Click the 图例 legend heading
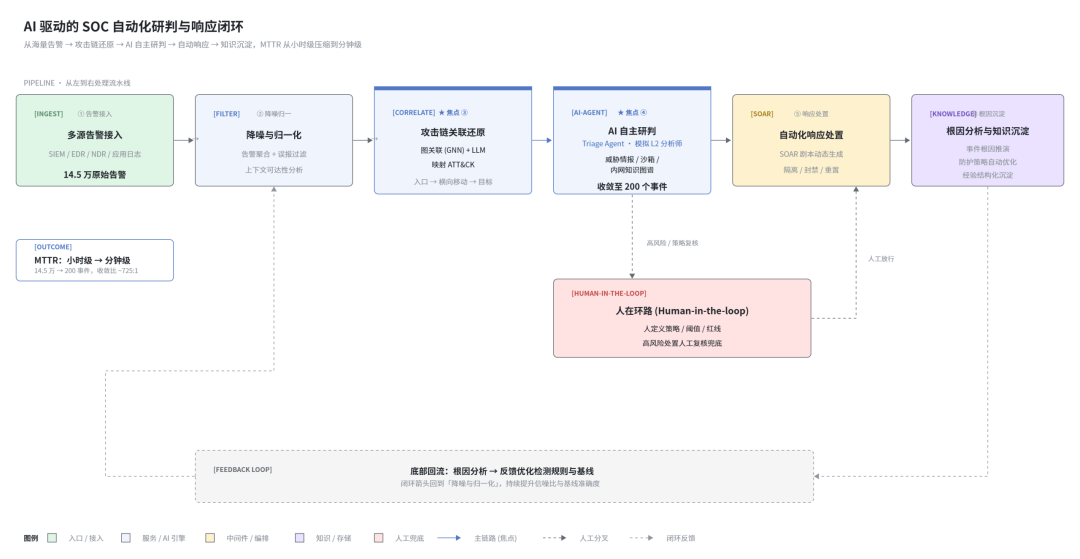The width and height of the screenshot is (1080, 559). point(31,538)
